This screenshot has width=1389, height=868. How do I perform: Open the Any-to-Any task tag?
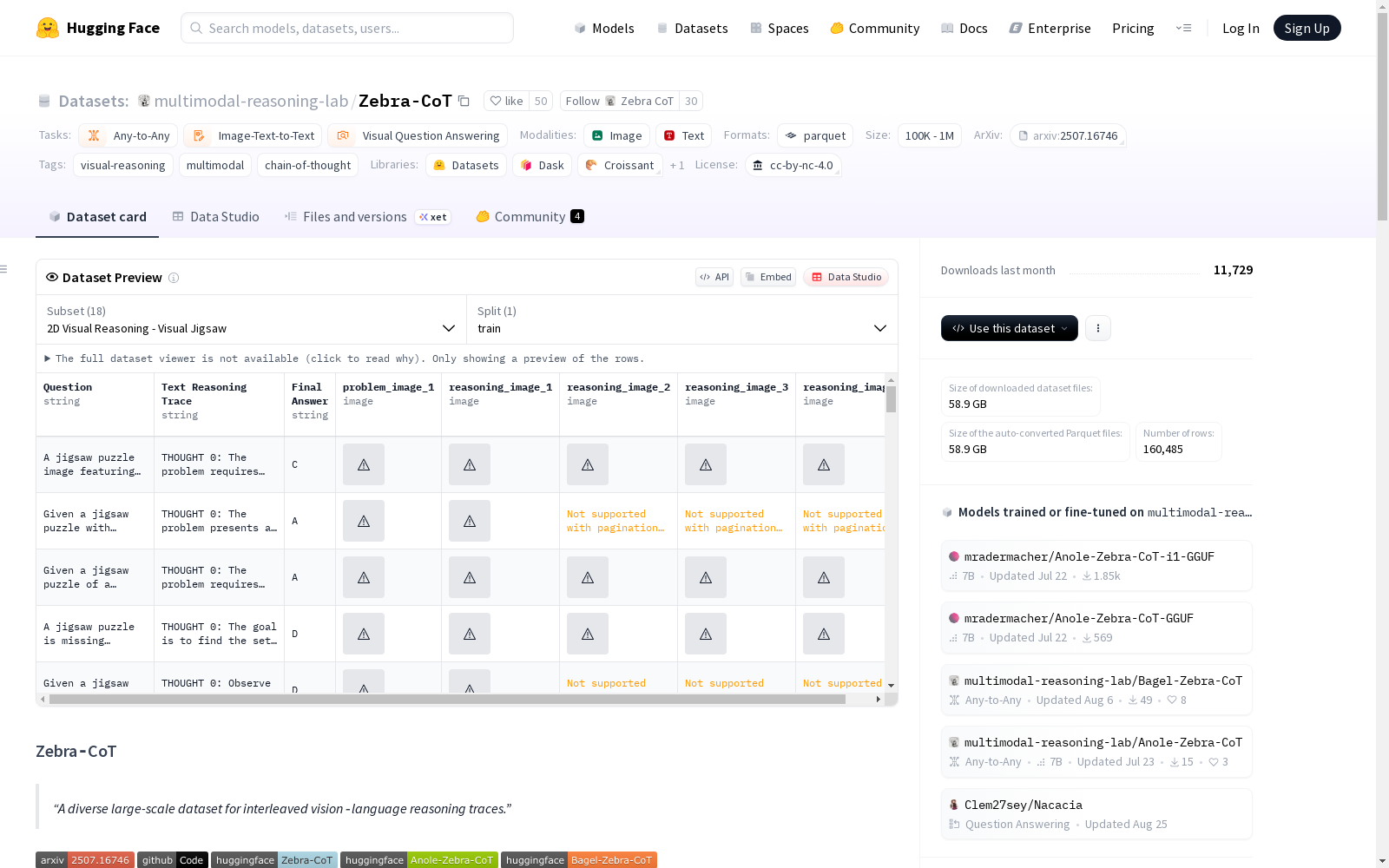(128, 135)
